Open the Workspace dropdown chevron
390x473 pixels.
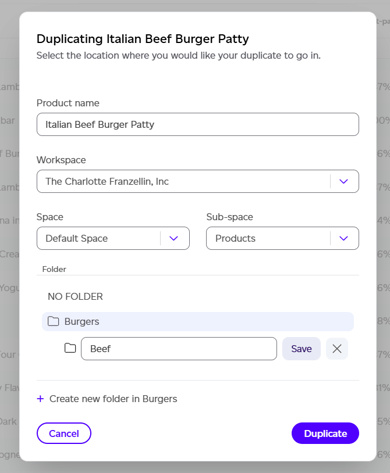click(344, 181)
